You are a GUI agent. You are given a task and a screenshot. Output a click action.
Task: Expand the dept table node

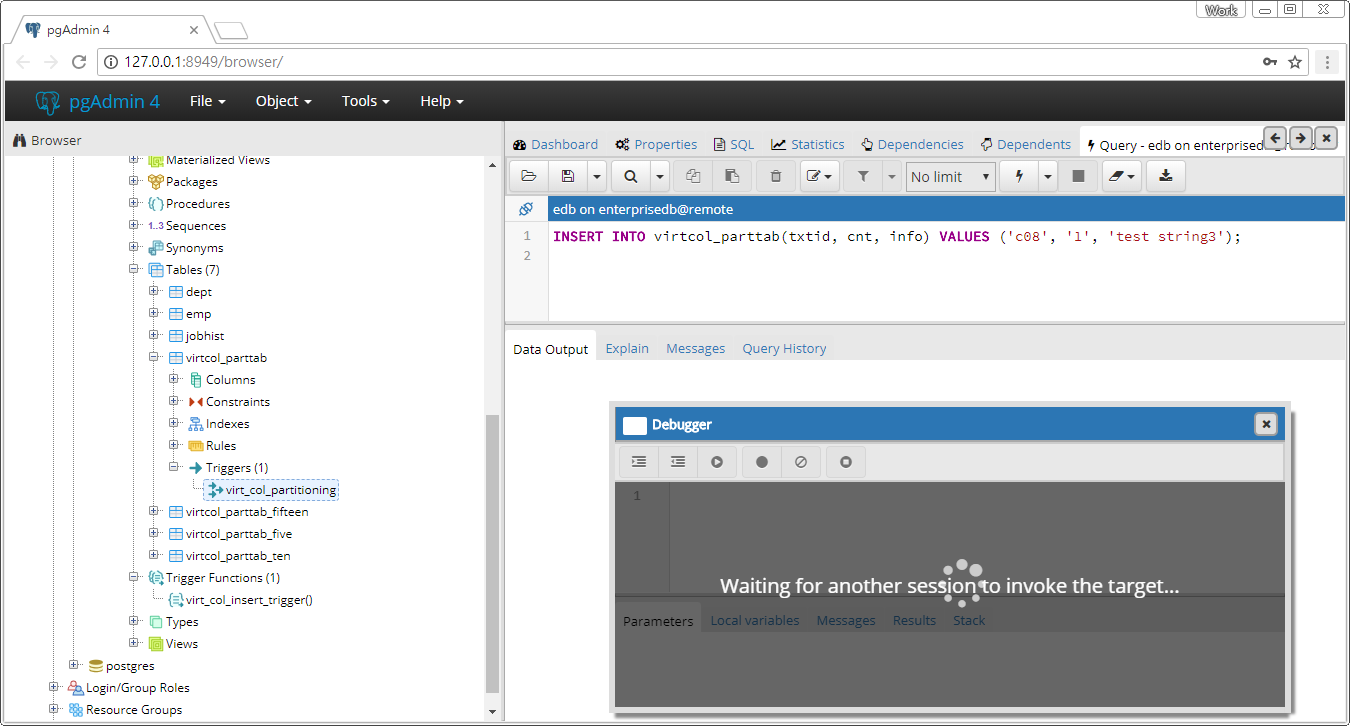click(x=154, y=292)
